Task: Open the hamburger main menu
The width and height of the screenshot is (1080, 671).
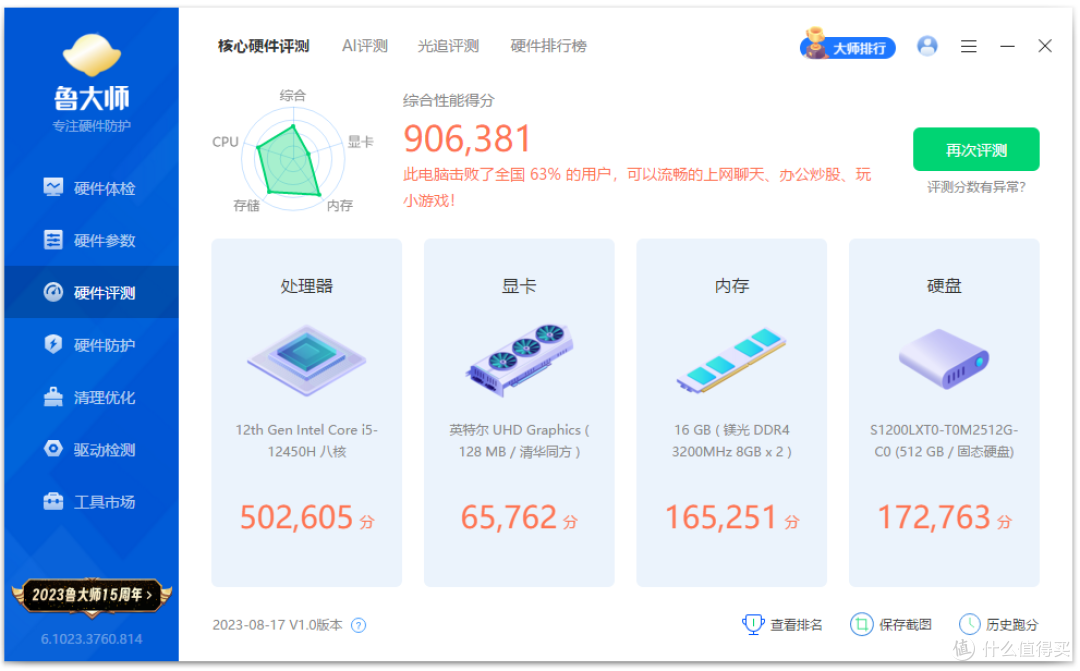Action: point(968,46)
